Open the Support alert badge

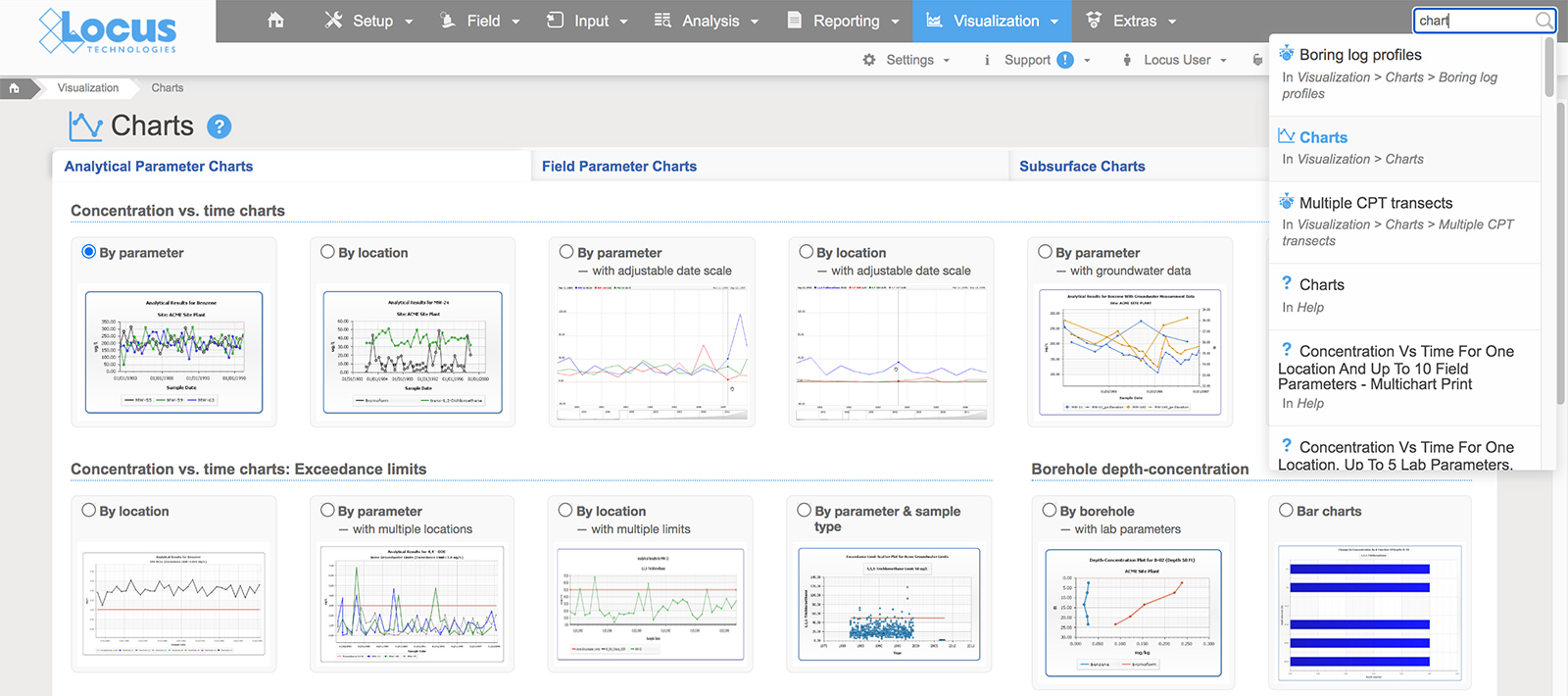coord(1065,60)
